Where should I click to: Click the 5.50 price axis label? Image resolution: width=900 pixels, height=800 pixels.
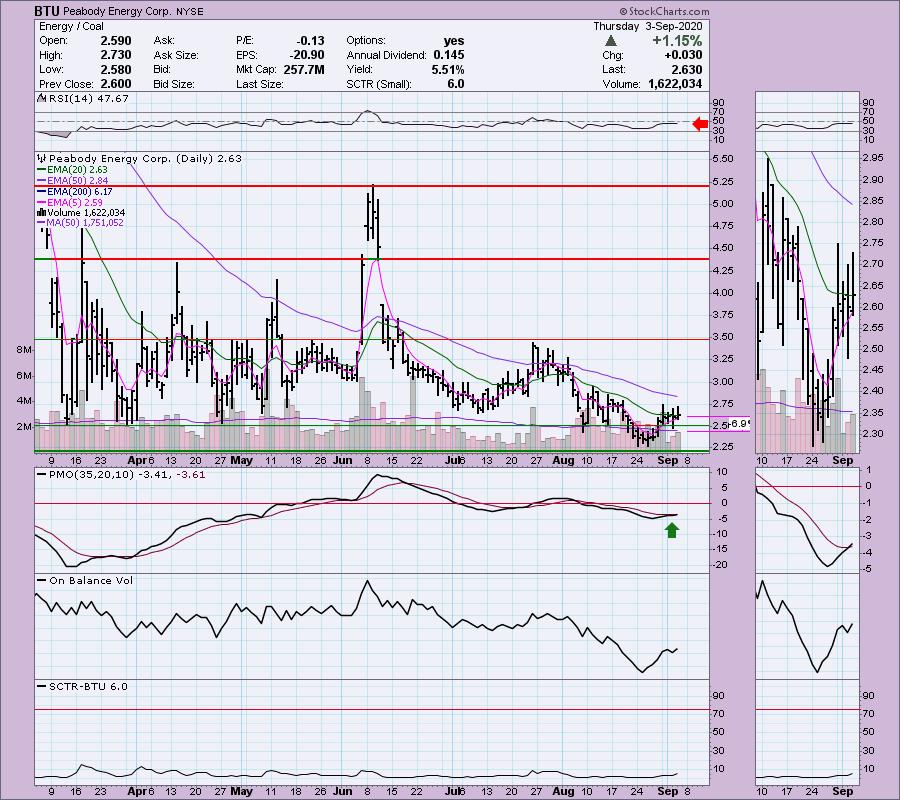(x=723, y=159)
